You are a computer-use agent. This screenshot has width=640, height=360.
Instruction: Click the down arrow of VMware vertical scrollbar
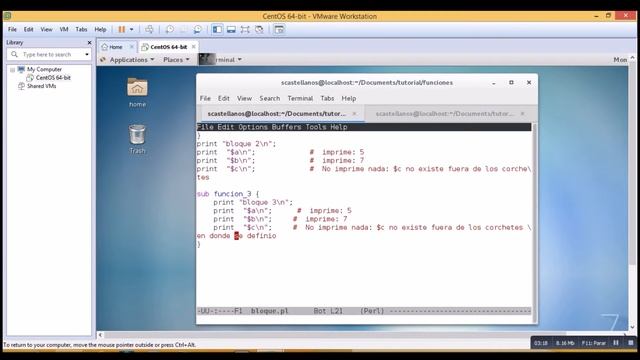(632, 327)
